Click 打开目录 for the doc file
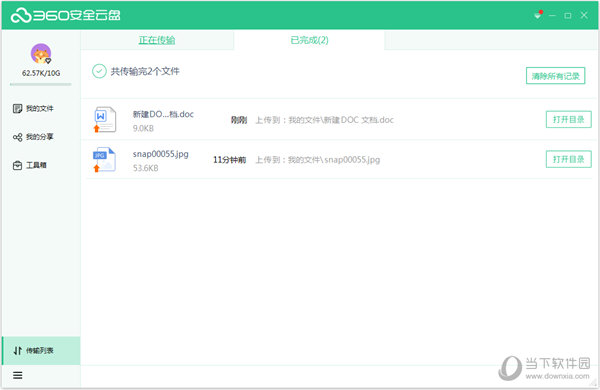600x390 pixels. pyautogui.click(x=569, y=119)
